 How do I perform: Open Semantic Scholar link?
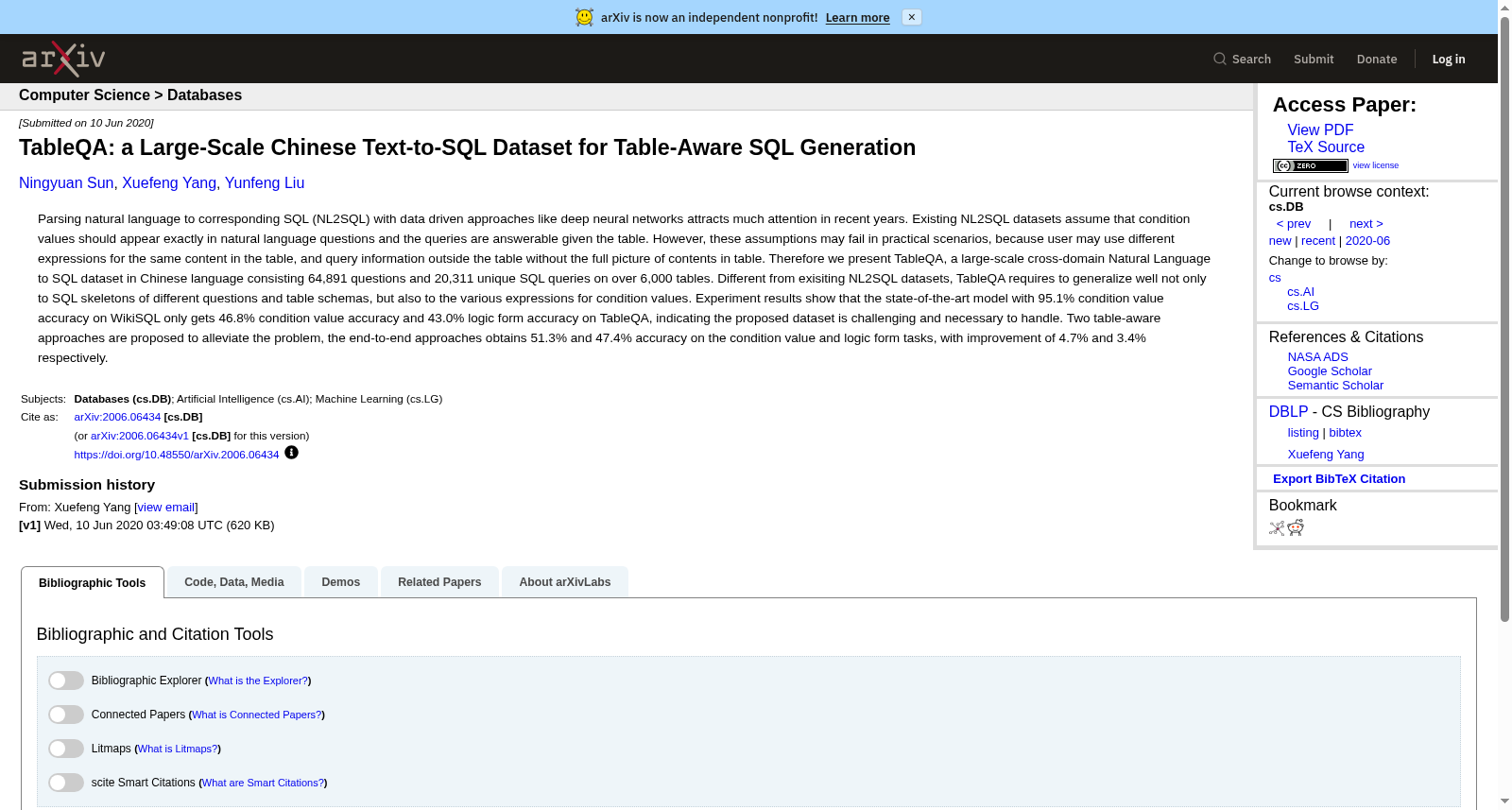1335,386
